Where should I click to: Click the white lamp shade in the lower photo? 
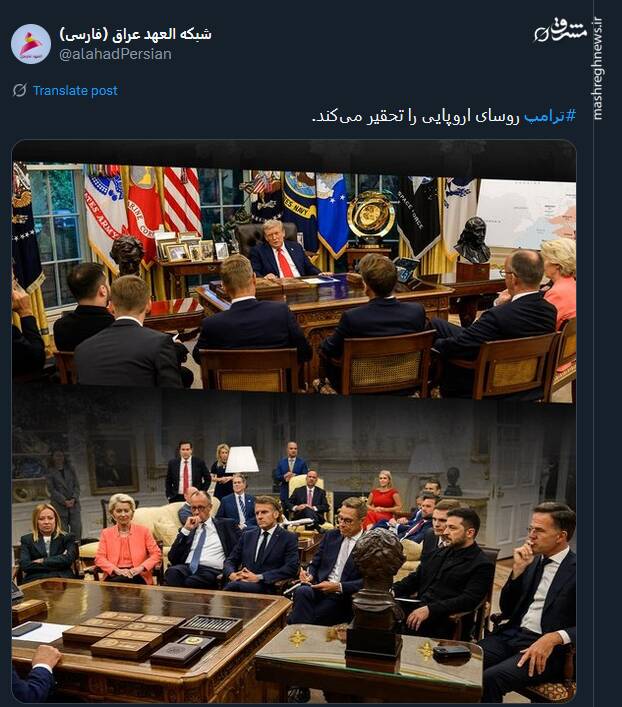(242, 459)
